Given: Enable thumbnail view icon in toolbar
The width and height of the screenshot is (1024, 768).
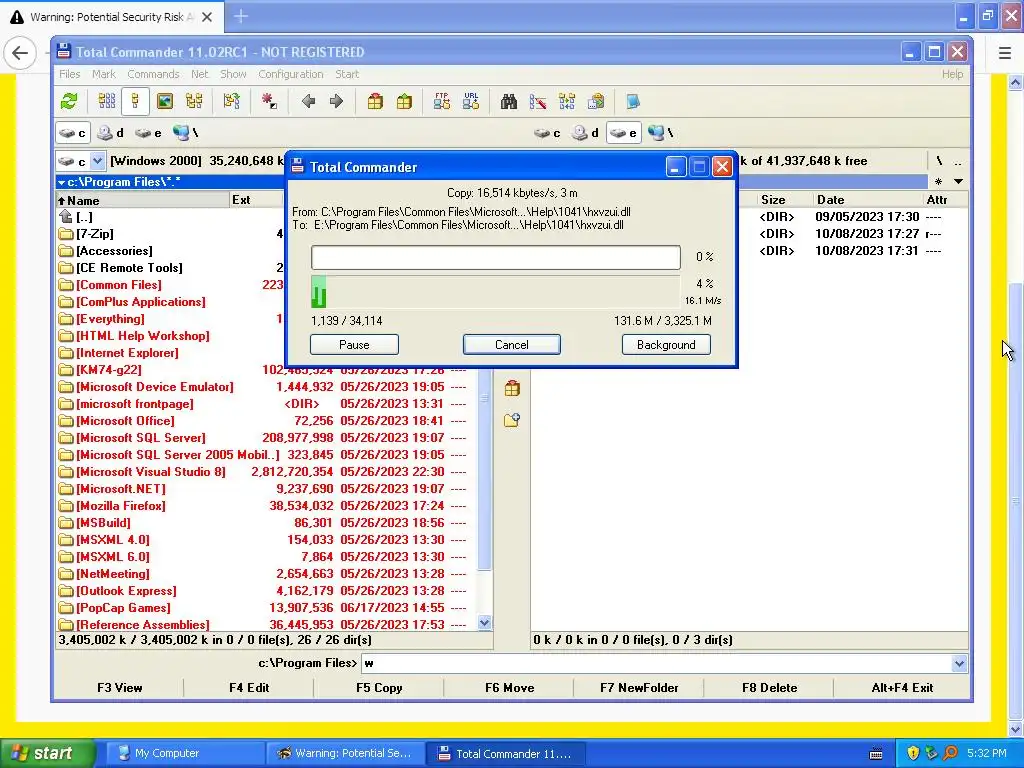Looking at the screenshot, I should coord(165,101).
